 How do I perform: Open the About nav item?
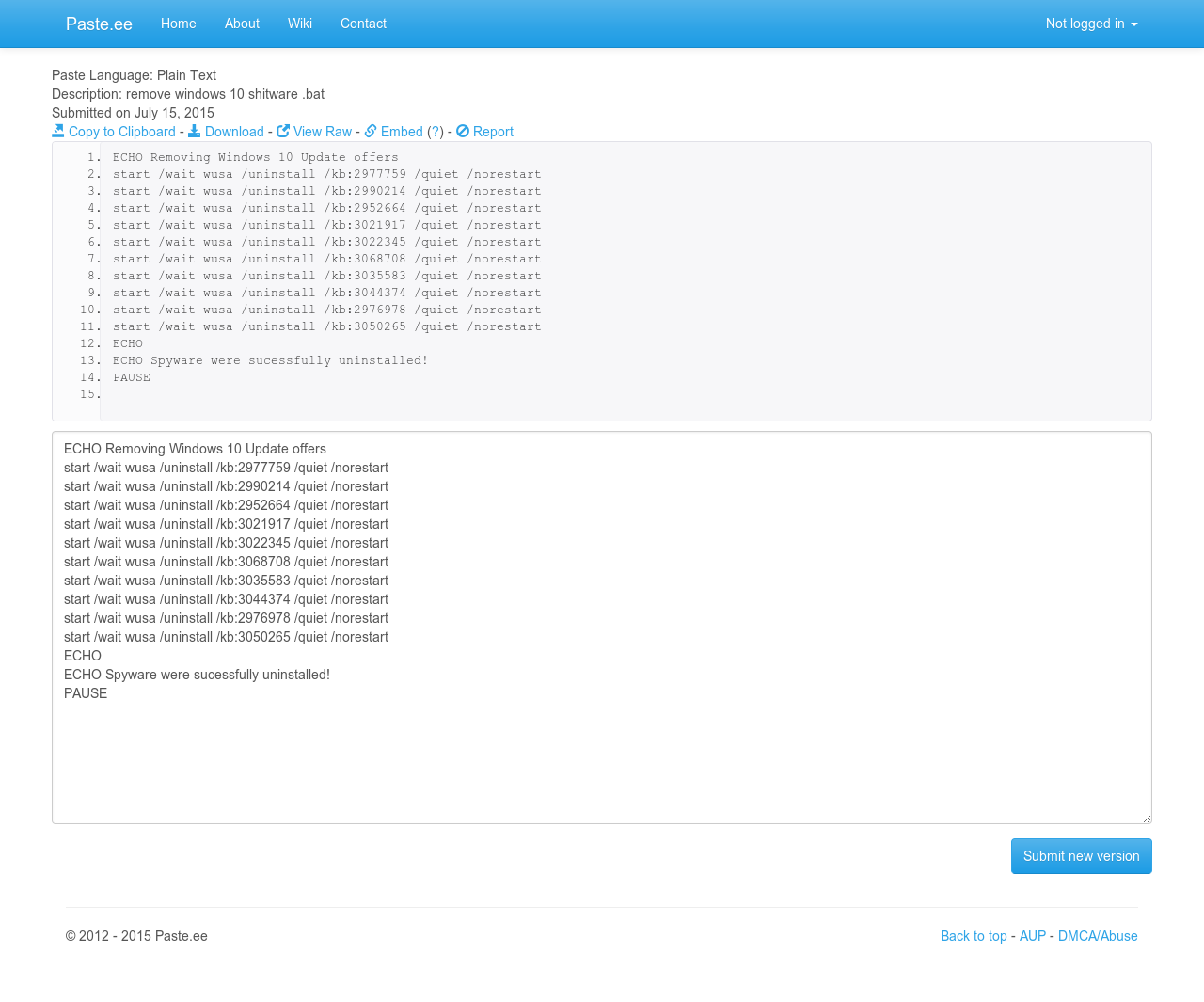(242, 24)
